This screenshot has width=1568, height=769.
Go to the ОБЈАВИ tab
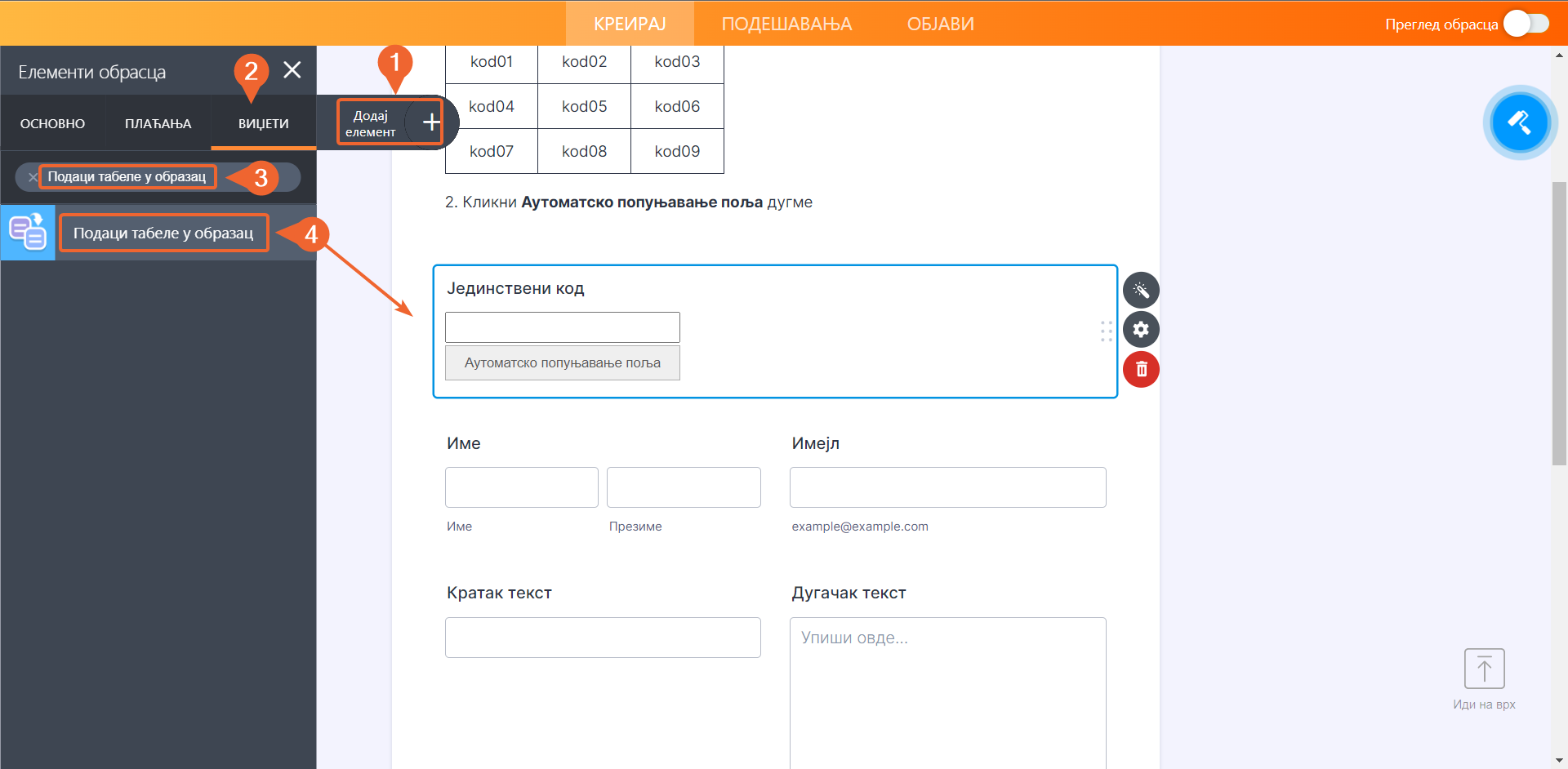pyautogui.click(x=940, y=24)
